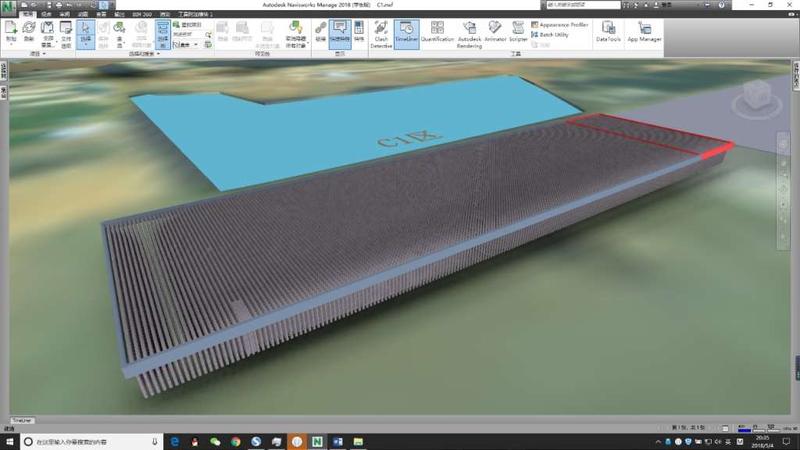Open the Scripter tool
Screen dimensions: 800x450
pos(518,34)
